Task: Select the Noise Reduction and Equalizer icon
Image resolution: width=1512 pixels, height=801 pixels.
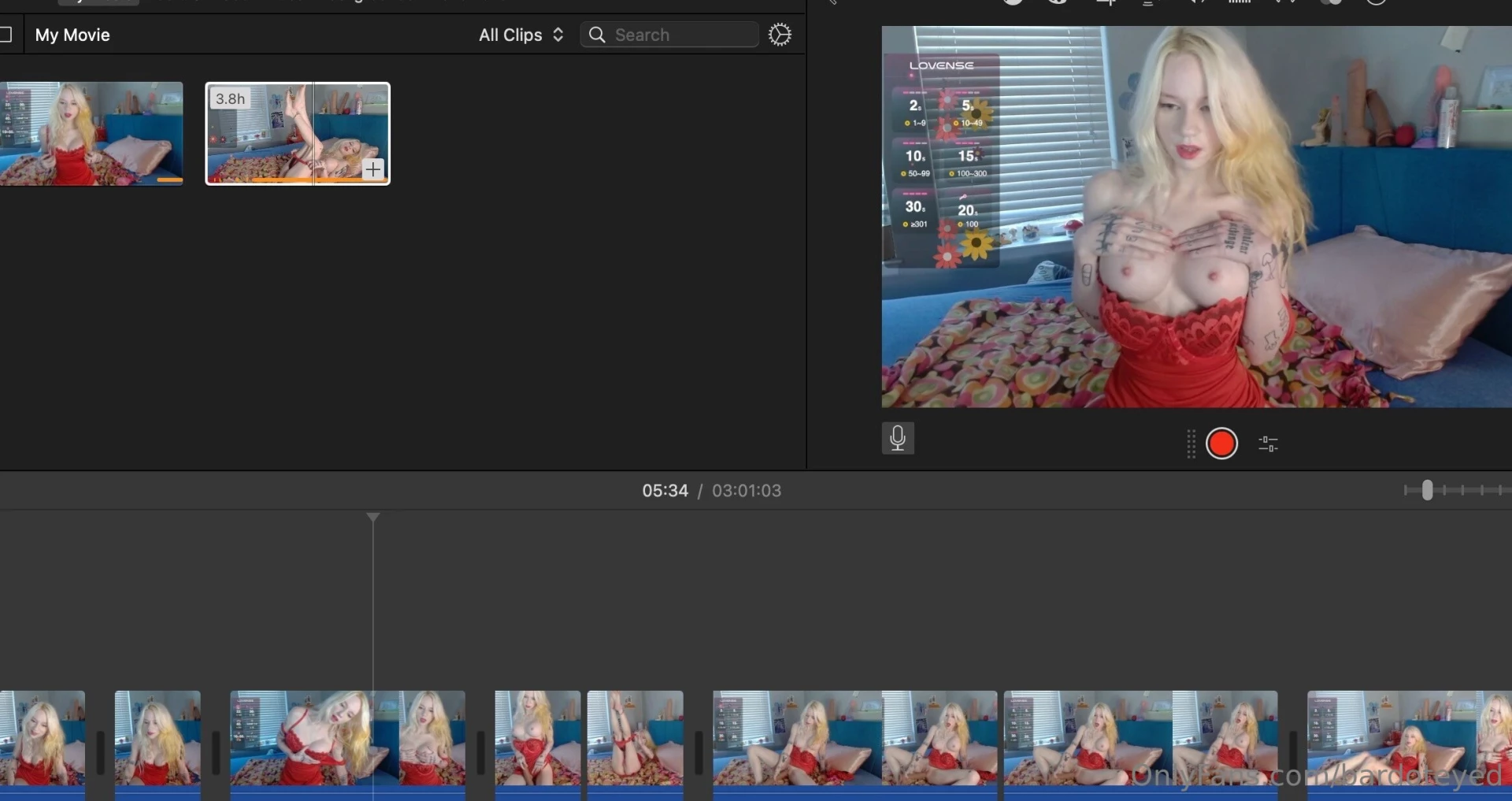Action: coord(1239,3)
